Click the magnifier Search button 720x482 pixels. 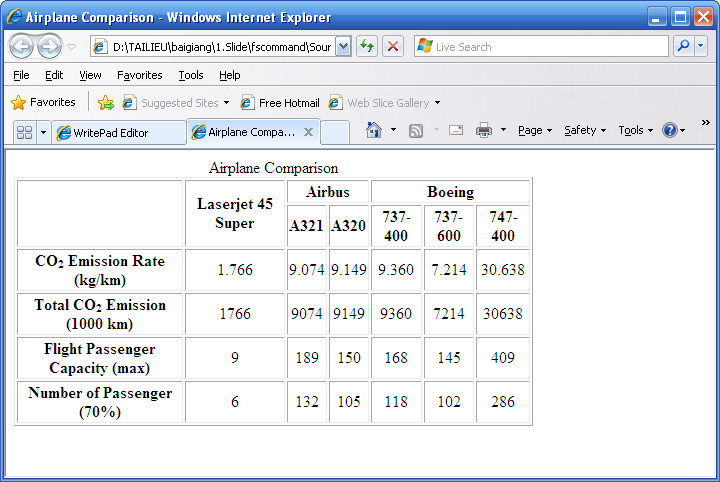coord(684,46)
